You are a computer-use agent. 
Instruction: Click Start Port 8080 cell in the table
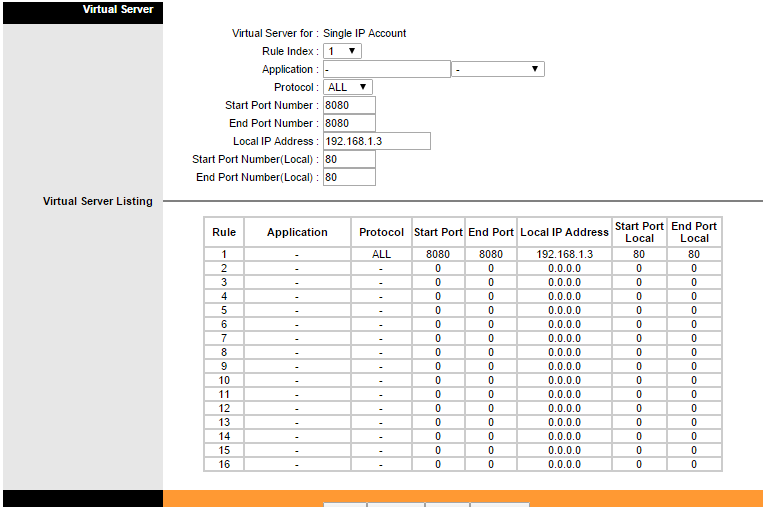pos(438,254)
